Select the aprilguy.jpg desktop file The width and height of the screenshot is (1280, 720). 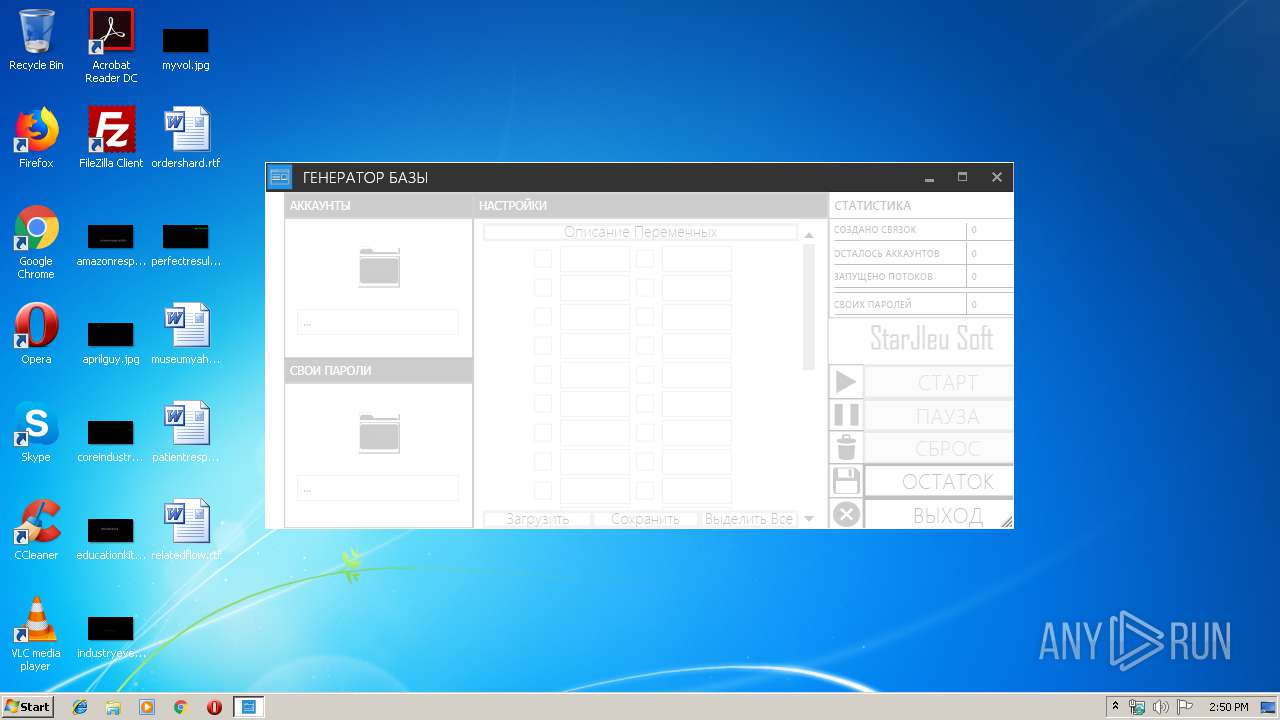[111, 343]
